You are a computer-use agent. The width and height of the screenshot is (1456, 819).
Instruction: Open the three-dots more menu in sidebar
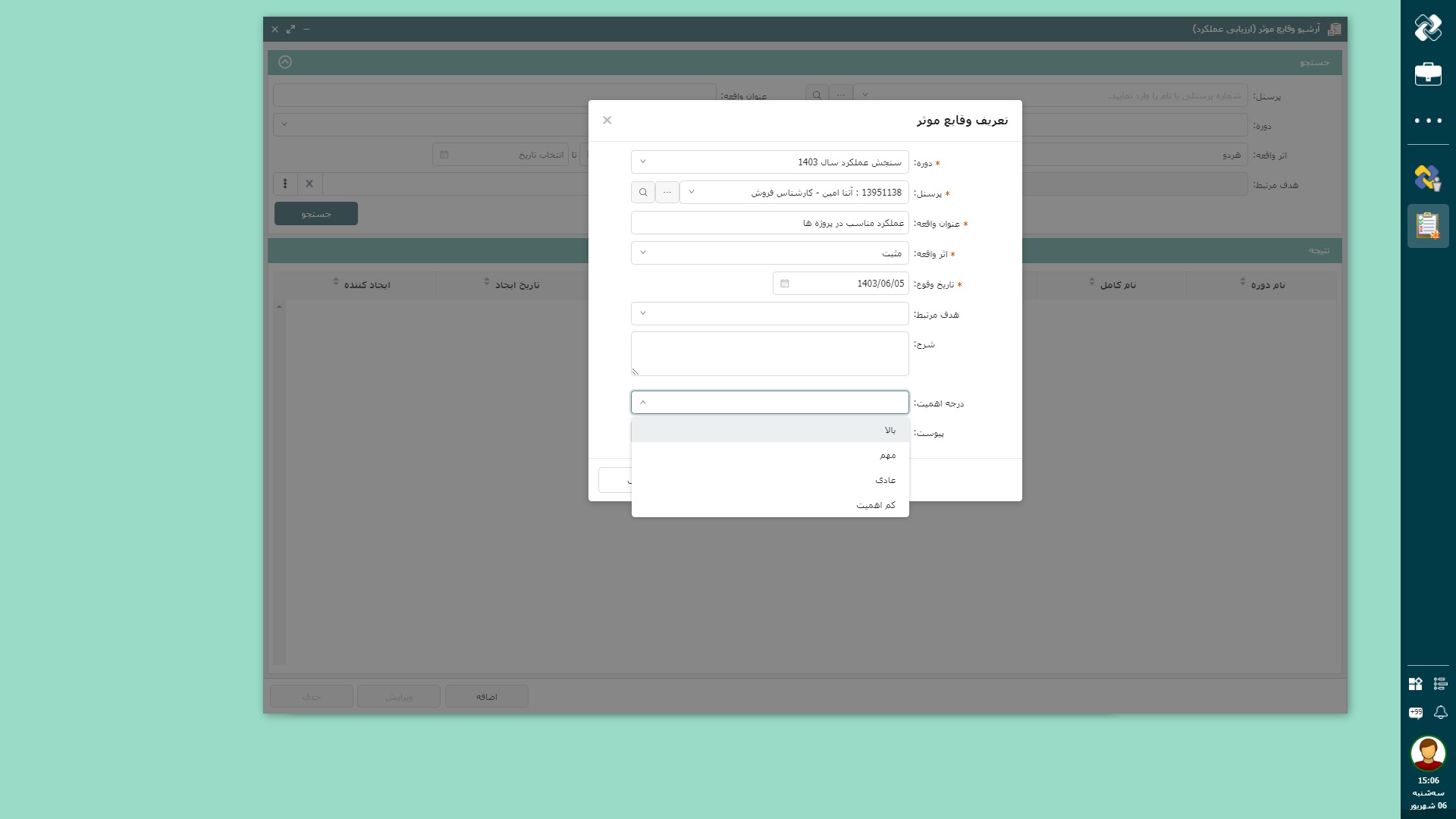(1427, 121)
